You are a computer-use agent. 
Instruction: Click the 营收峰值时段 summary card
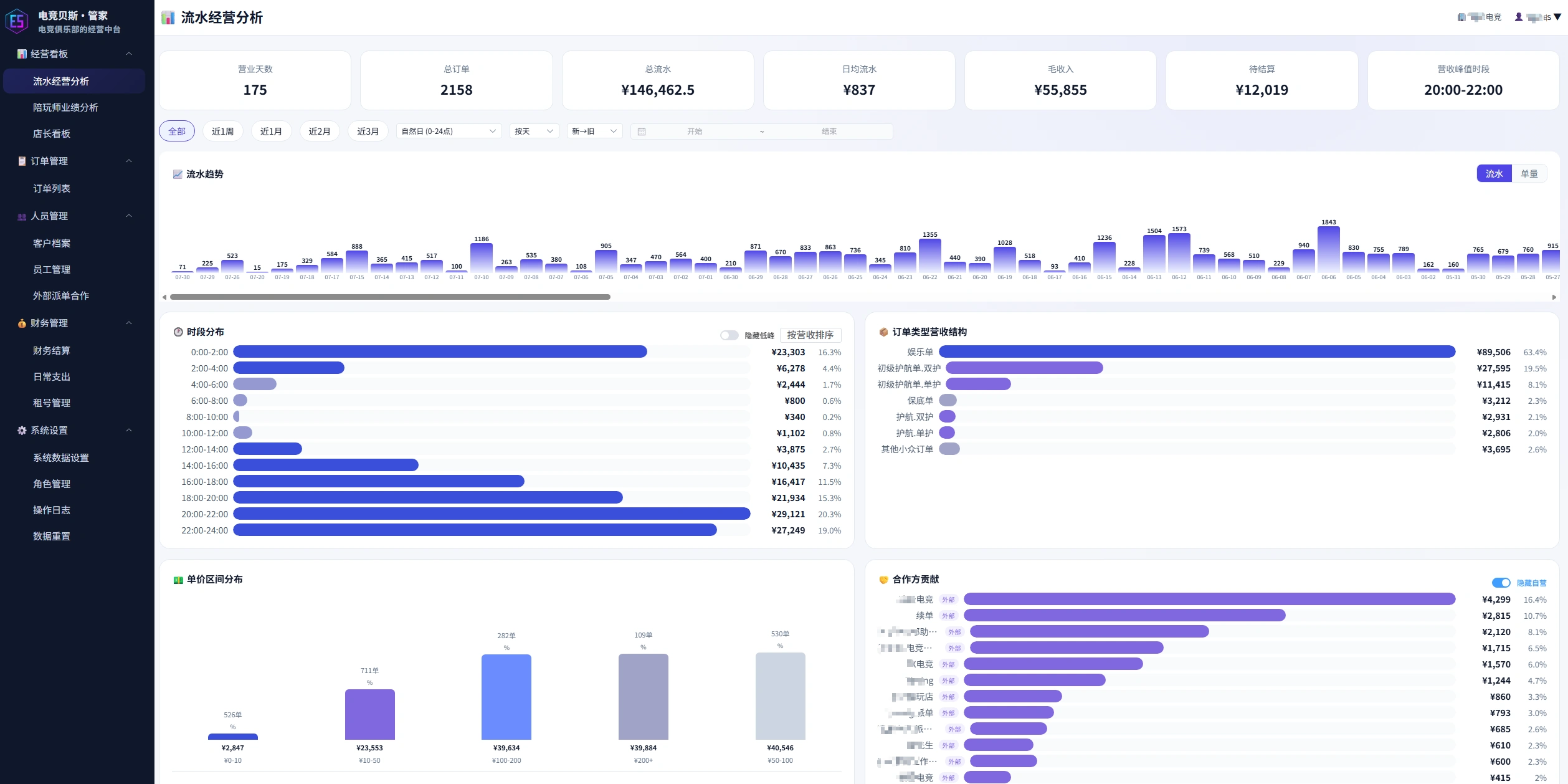pyautogui.click(x=1463, y=80)
